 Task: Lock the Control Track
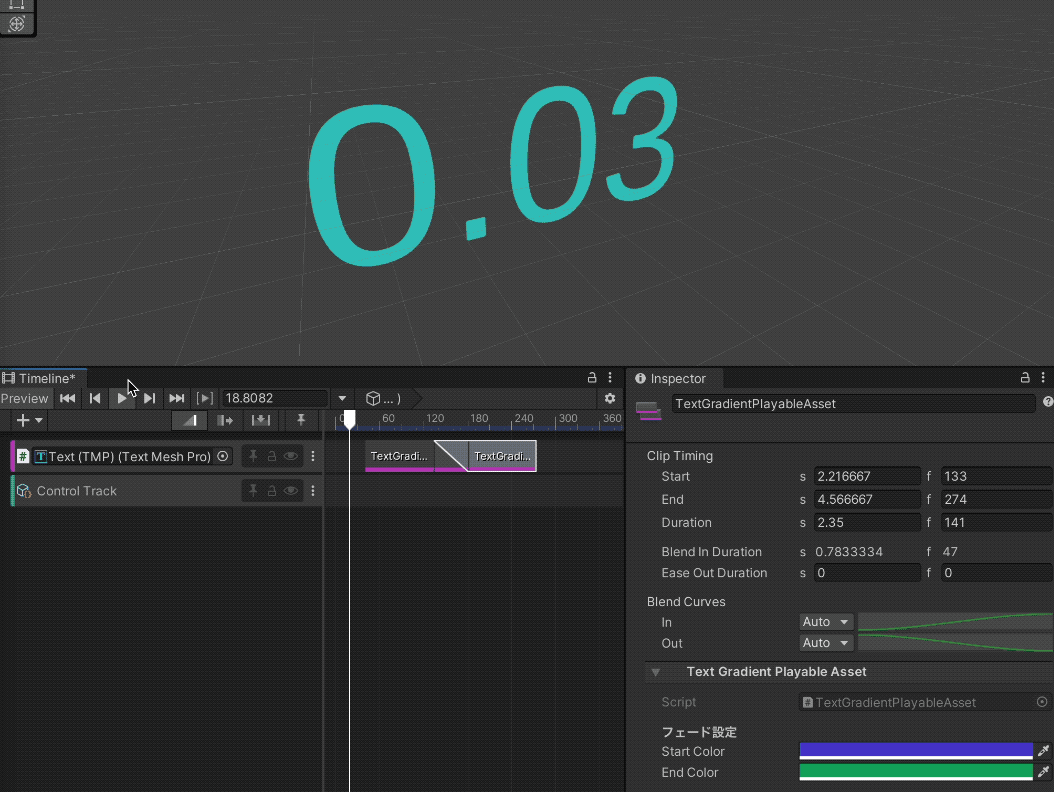(272, 491)
